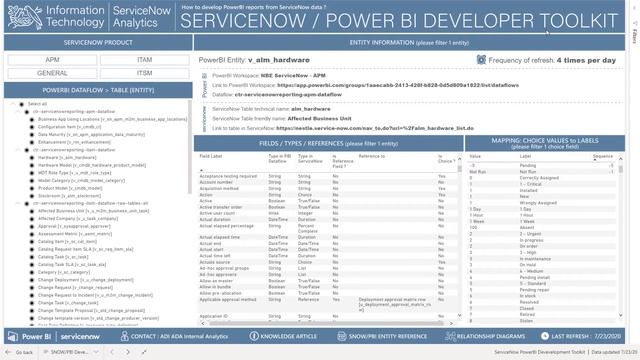Select the ITAM product tile
The image size is (640, 360).
[144, 60]
